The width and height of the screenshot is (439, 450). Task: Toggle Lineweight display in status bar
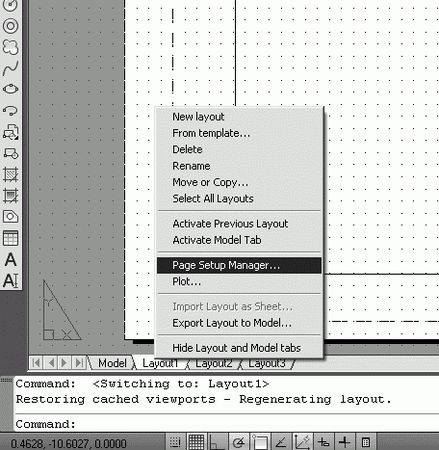[344, 442]
